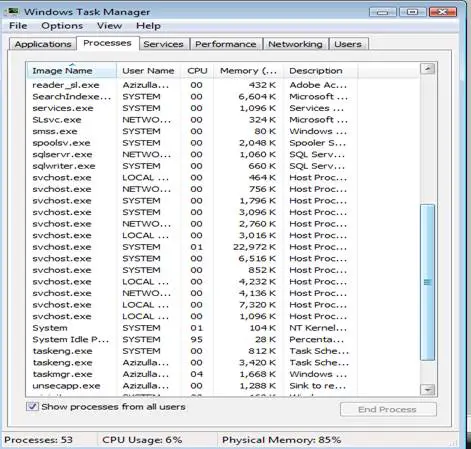The width and height of the screenshot is (471, 449).
Task: Select the SearchIndexe... process row
Action: (191, 97)
